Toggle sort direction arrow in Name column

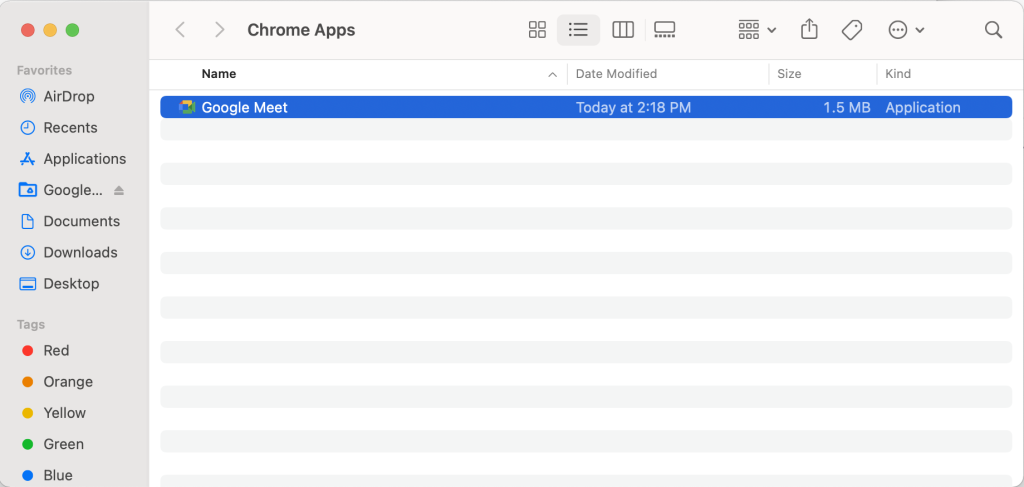click(x=552, y=74)
